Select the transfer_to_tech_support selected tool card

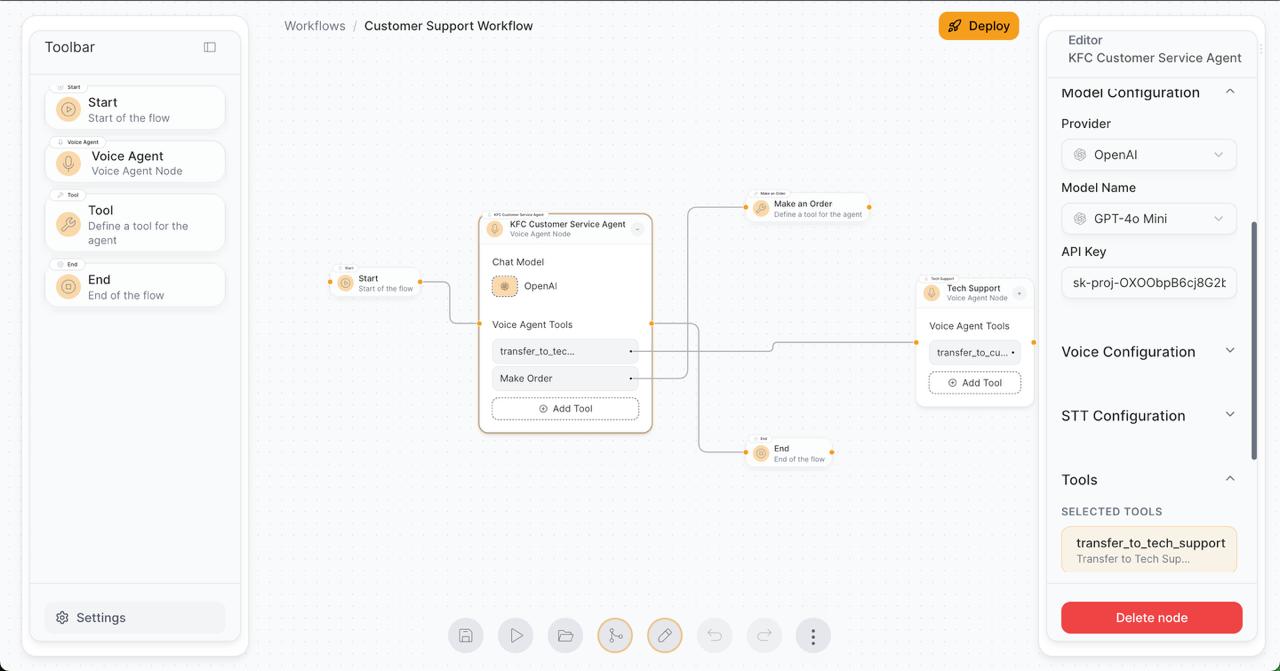tap(1149, 550)
